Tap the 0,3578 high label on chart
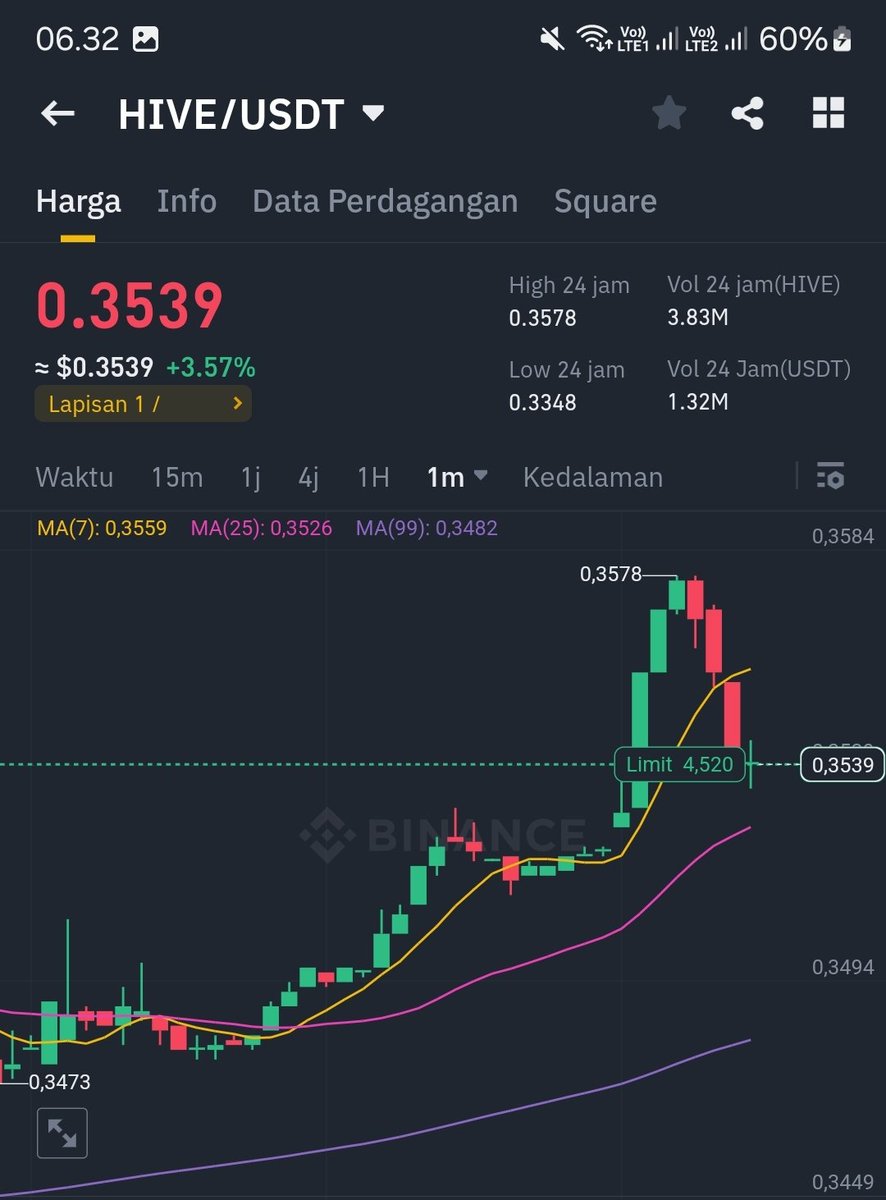 pos(612,575)
